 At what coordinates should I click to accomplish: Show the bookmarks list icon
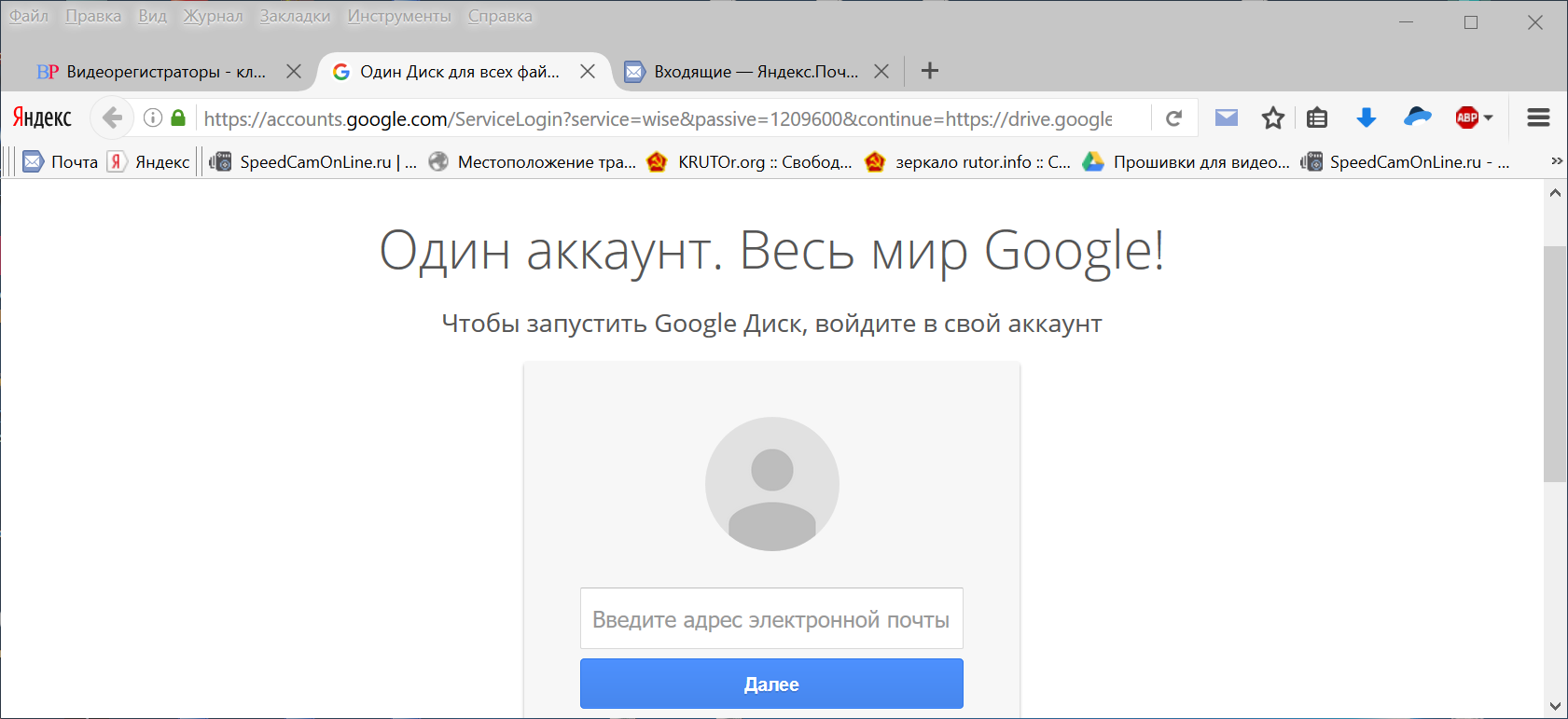1317,118
